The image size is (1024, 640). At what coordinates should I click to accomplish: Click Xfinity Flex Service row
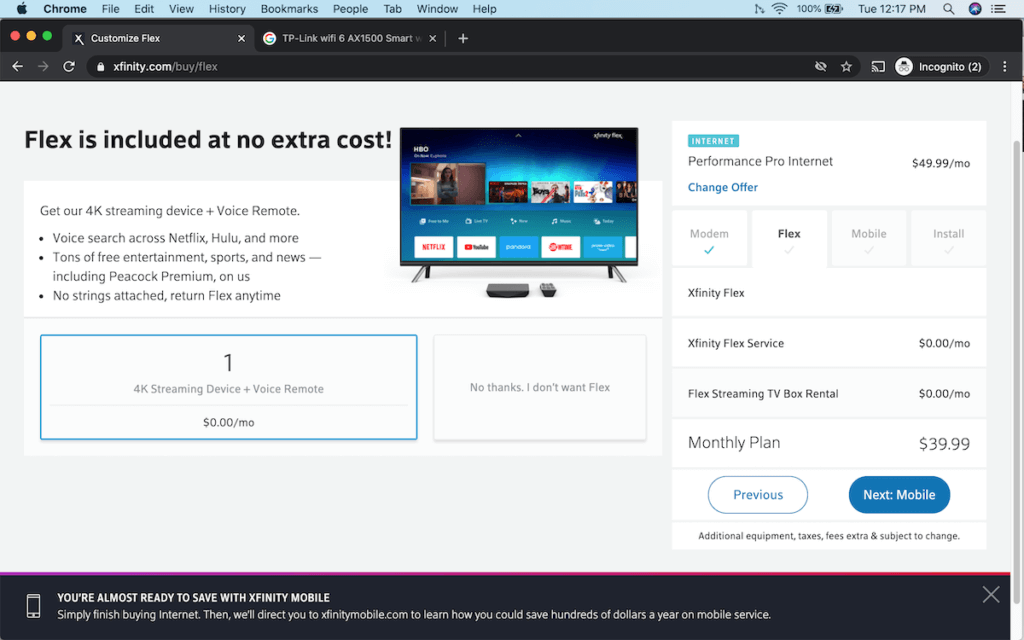pos(829,344)
